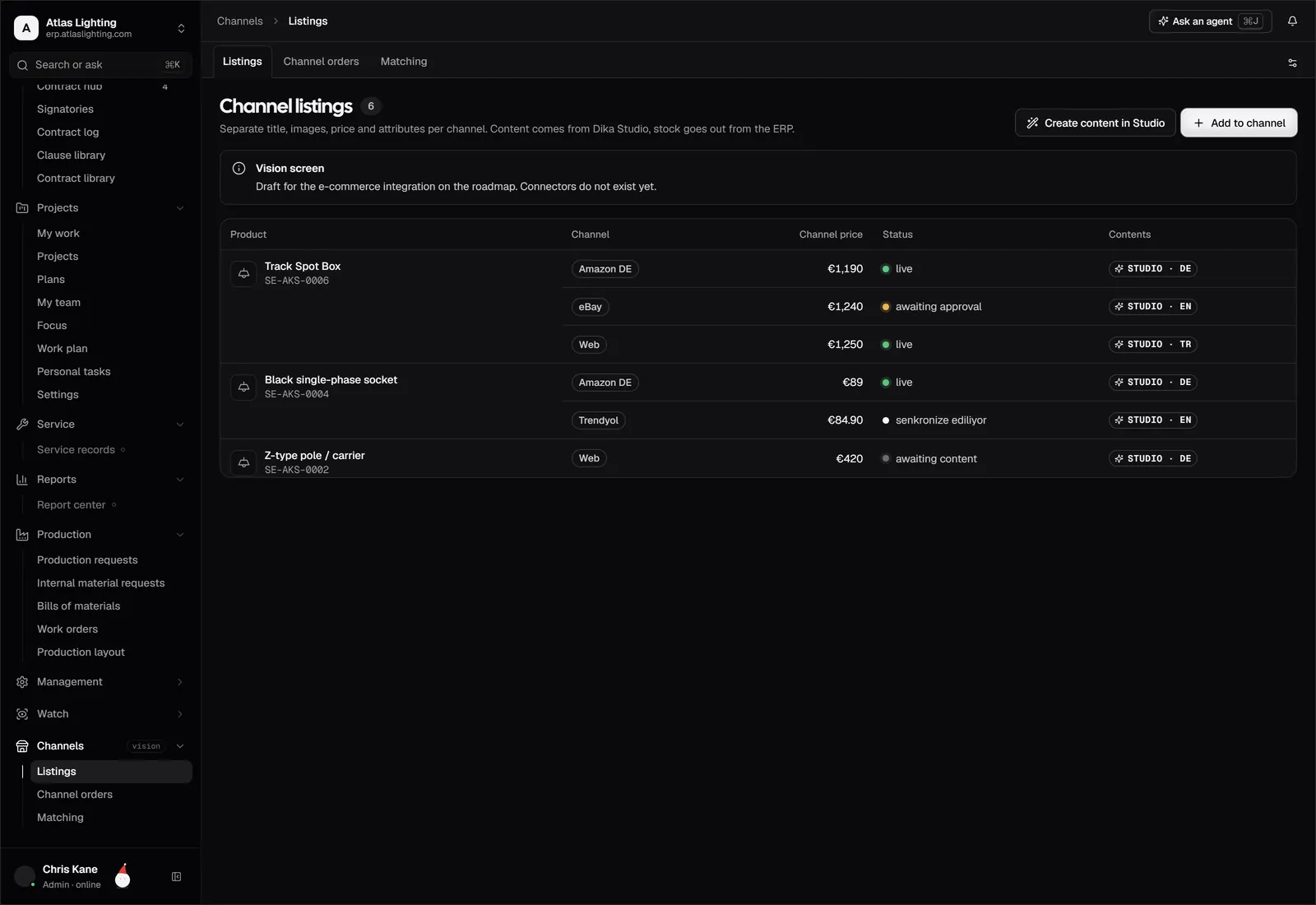
Task: Collapse sidebar using panel icon
Action: [176, 877]
